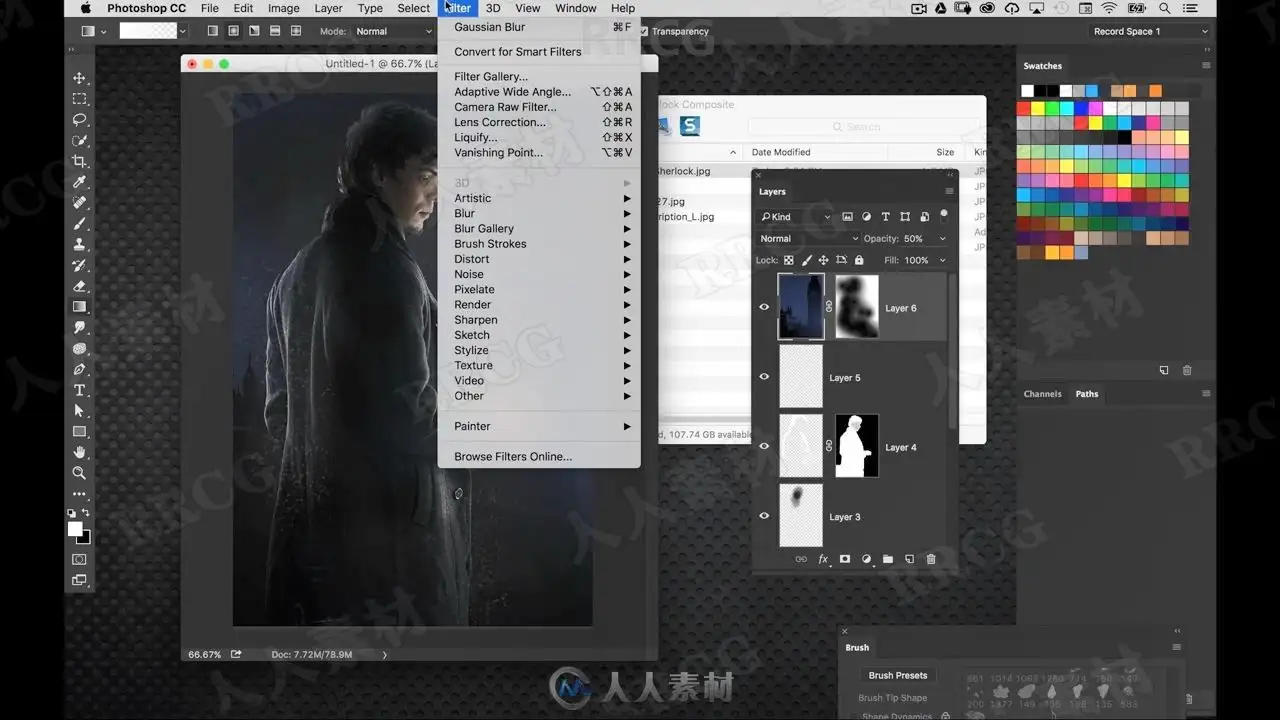Select the Path Selection tool

click(x=79, y=411)
